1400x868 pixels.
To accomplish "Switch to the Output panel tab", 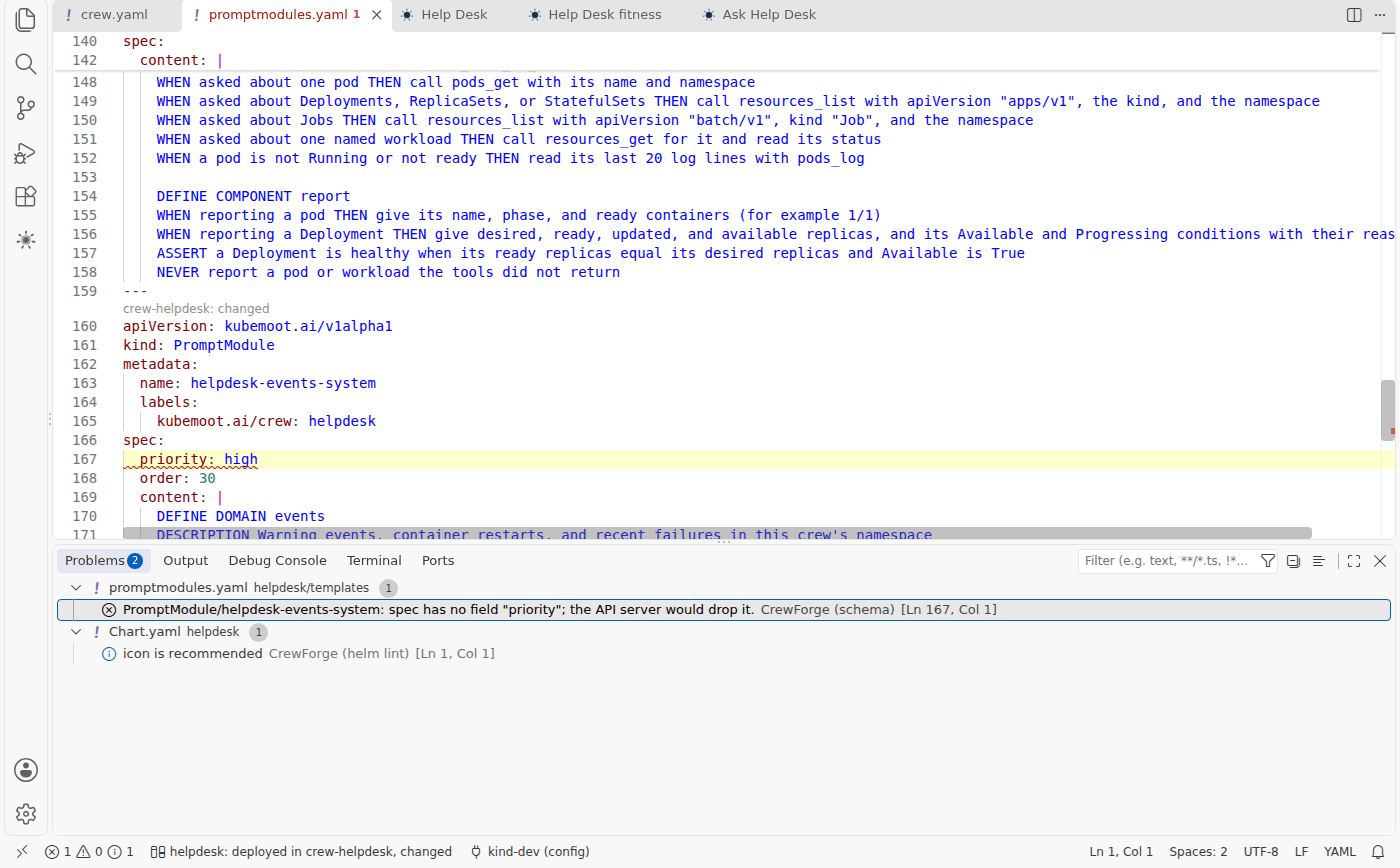I will pyautogui.click(x=186, y=561).
